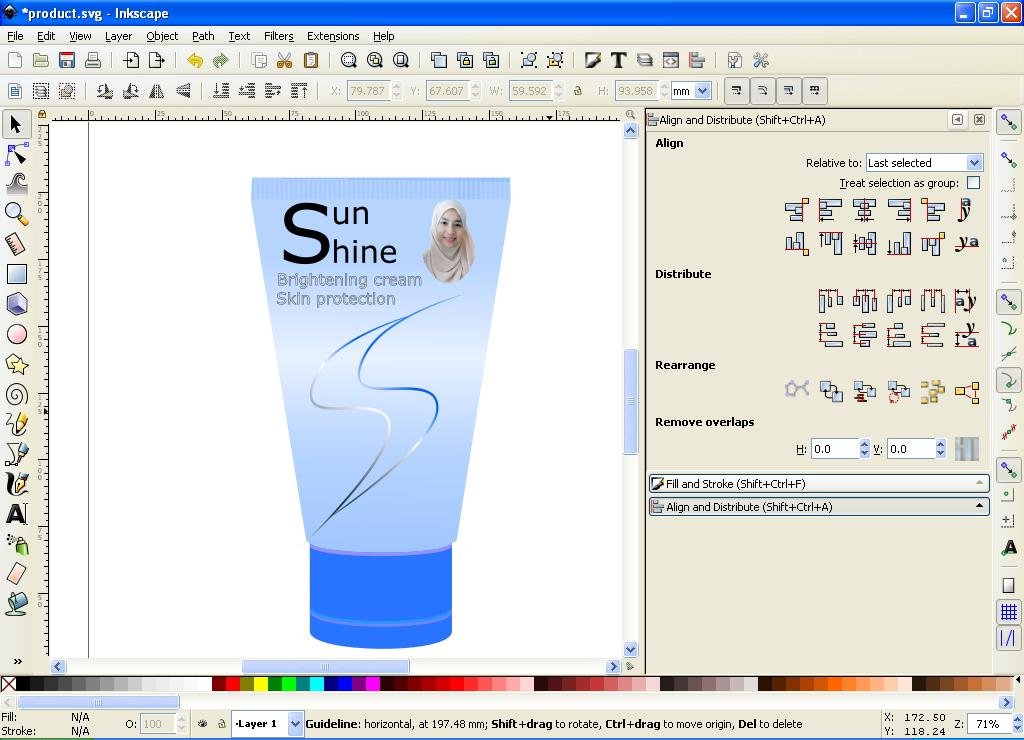The height and width of the screenshot is (740, 1024).
Task: Change units in the mm dropdown
Action: pyautogui.click(x=689, y=91)
